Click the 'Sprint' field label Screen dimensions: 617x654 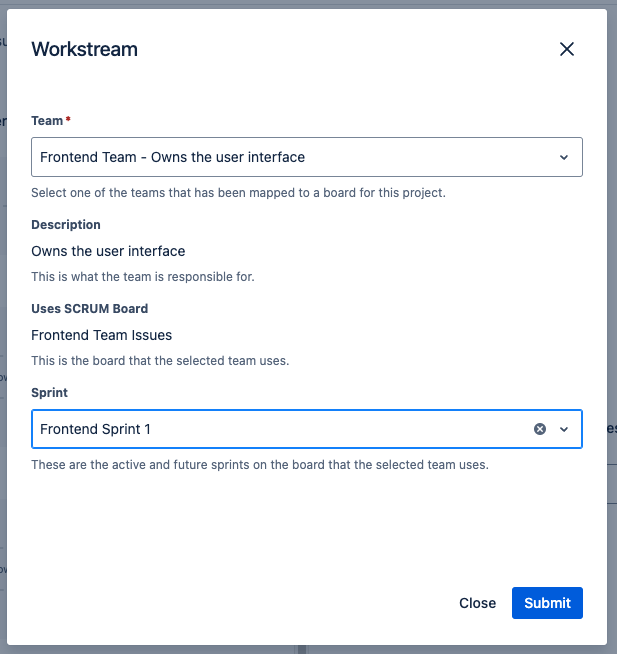coord(49,392)
